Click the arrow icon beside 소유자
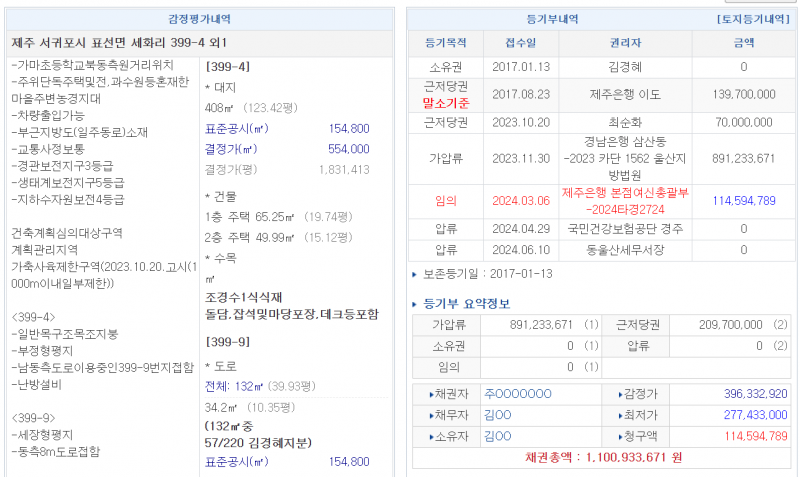Viewport: 800px width, 477px height. [431, 436]
